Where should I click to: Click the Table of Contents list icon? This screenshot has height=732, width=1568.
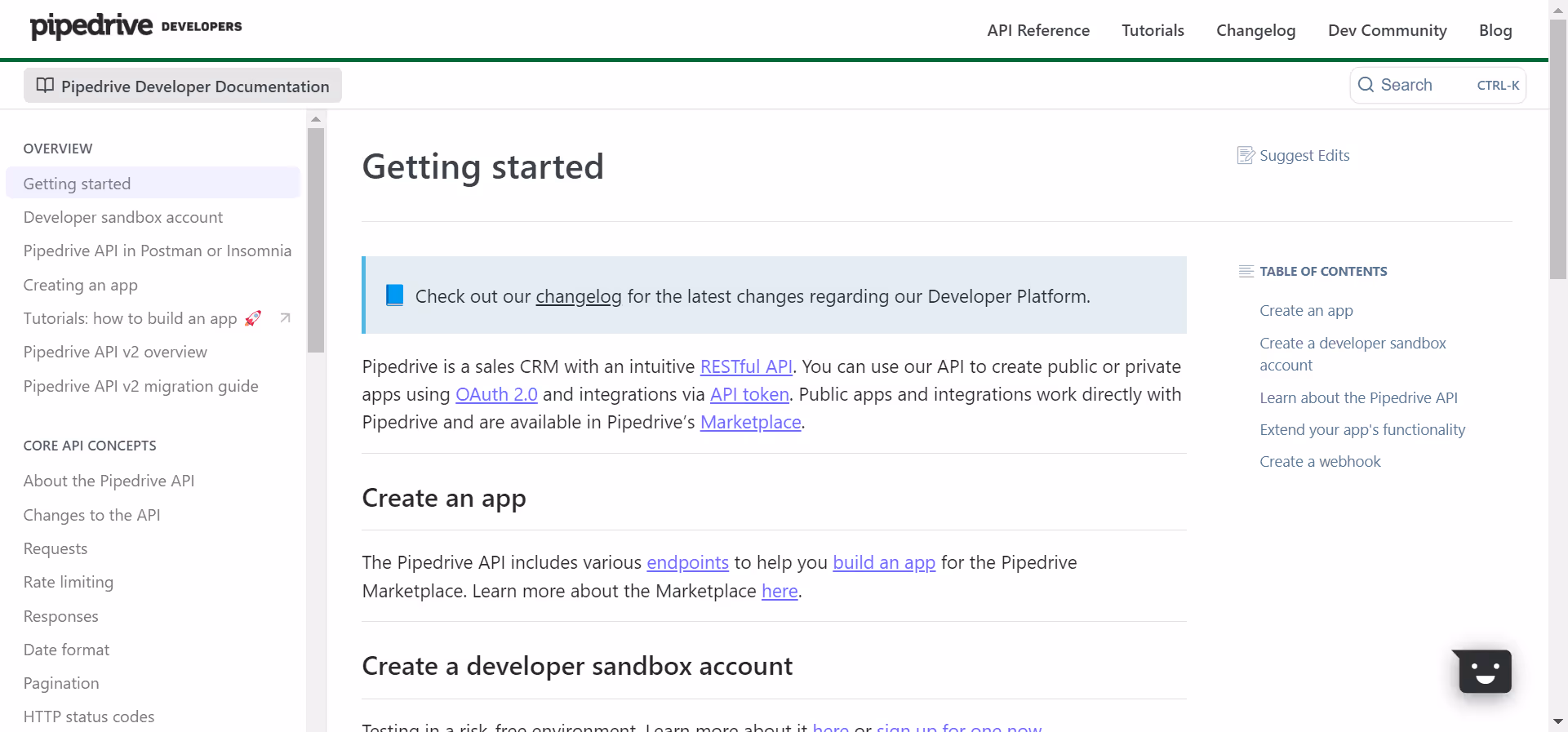point(1246,272)
